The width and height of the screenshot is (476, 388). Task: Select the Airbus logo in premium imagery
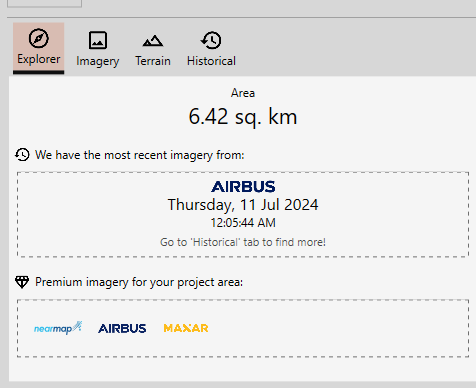[122, 329]
